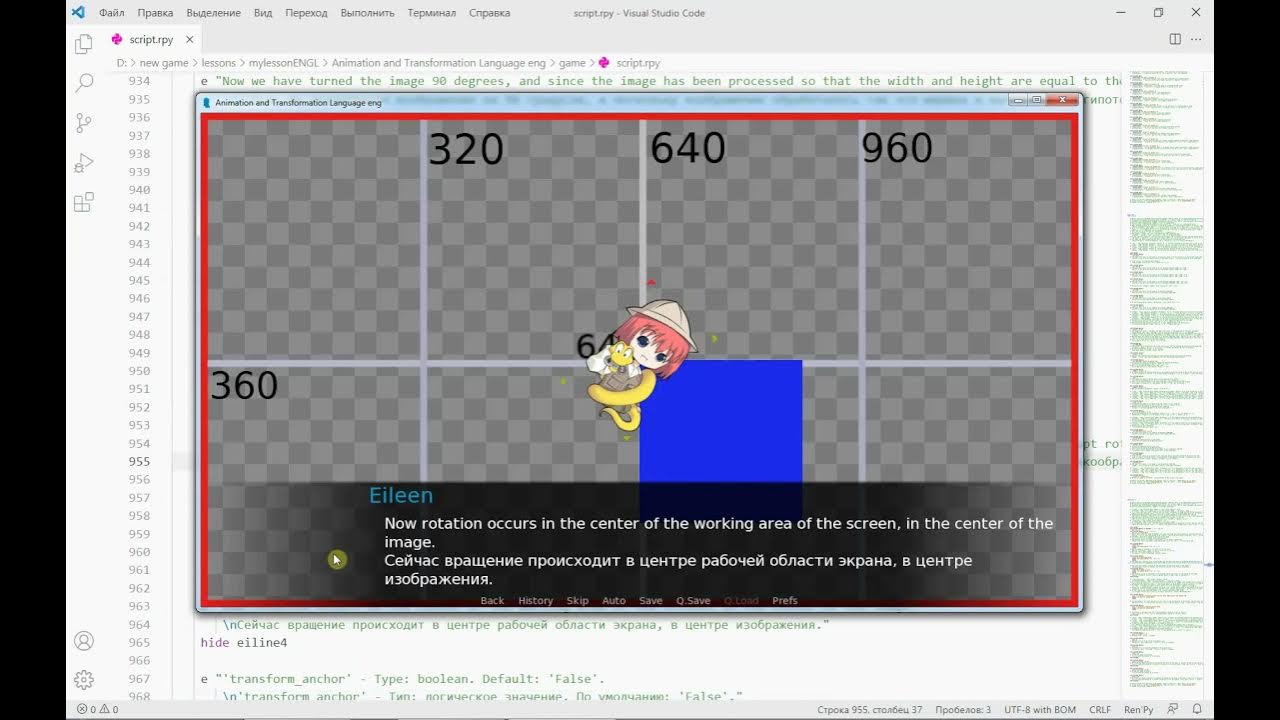
Task: Click line number 955 in the gutter
Action: (x=138, y=462)
